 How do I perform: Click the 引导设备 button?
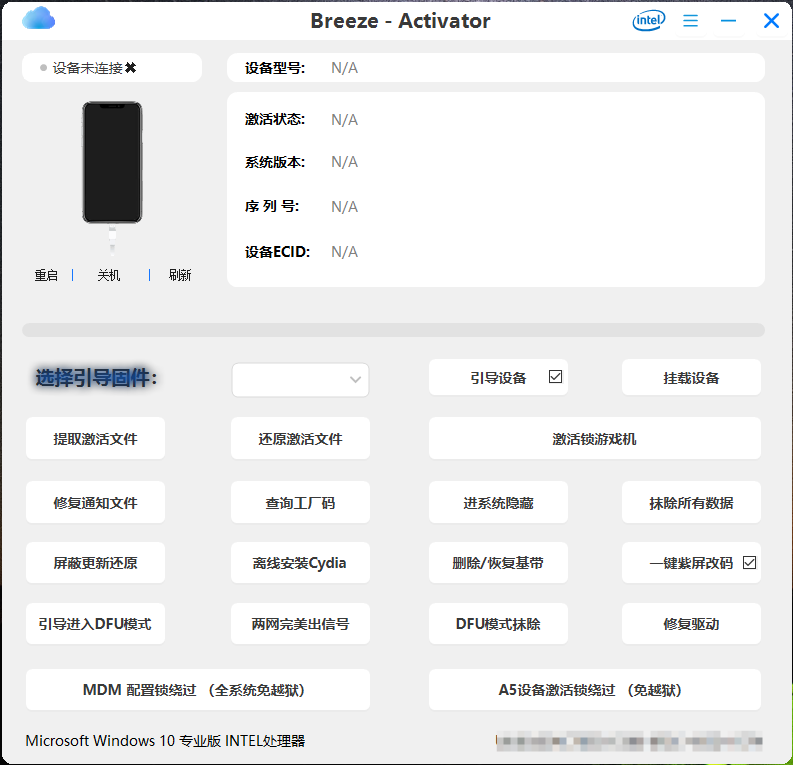tap(498, 378)
